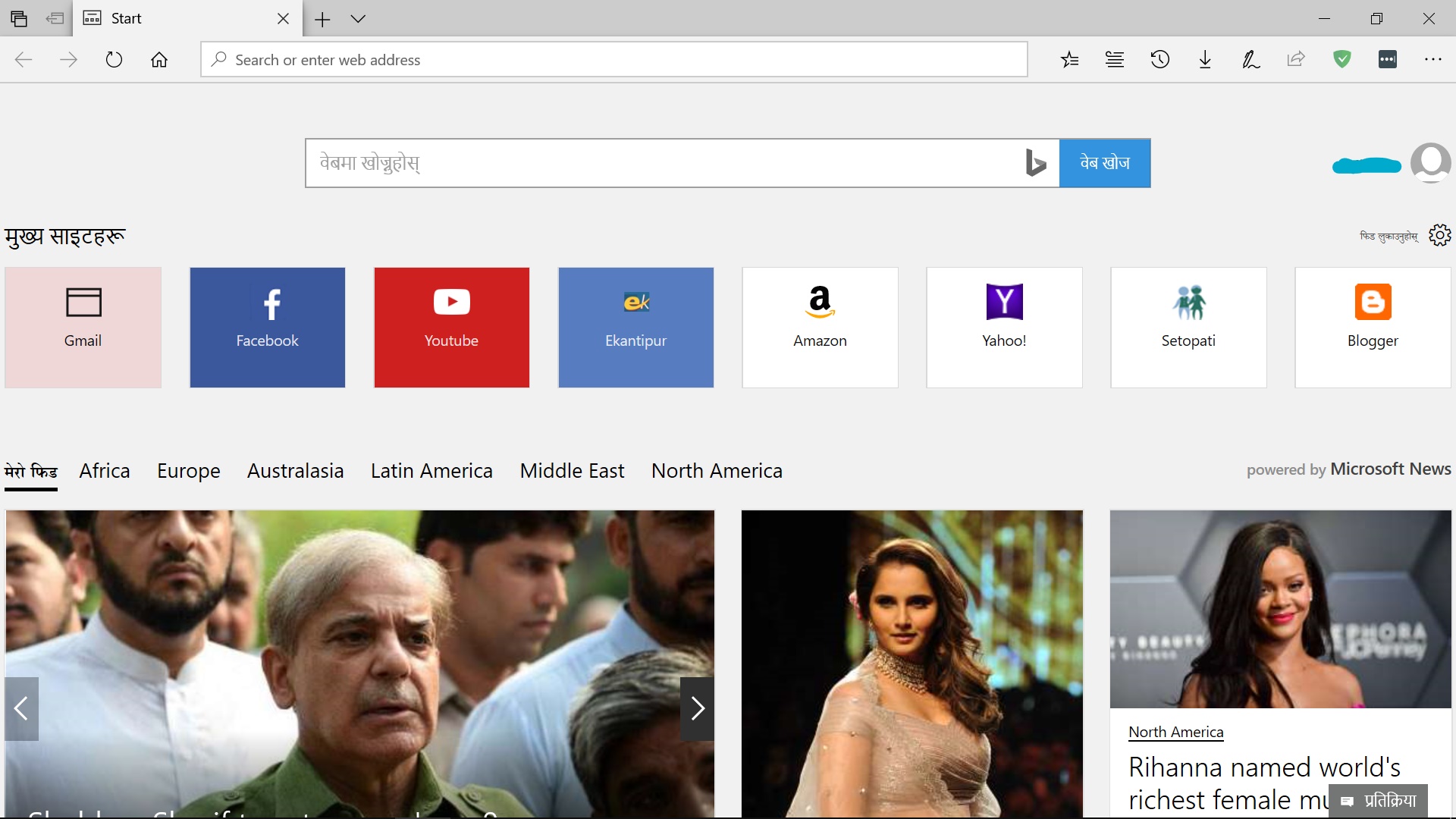The image size is (1456, 819).
Task: Click the green shield extension icon
Action: tap(1342, 59)
